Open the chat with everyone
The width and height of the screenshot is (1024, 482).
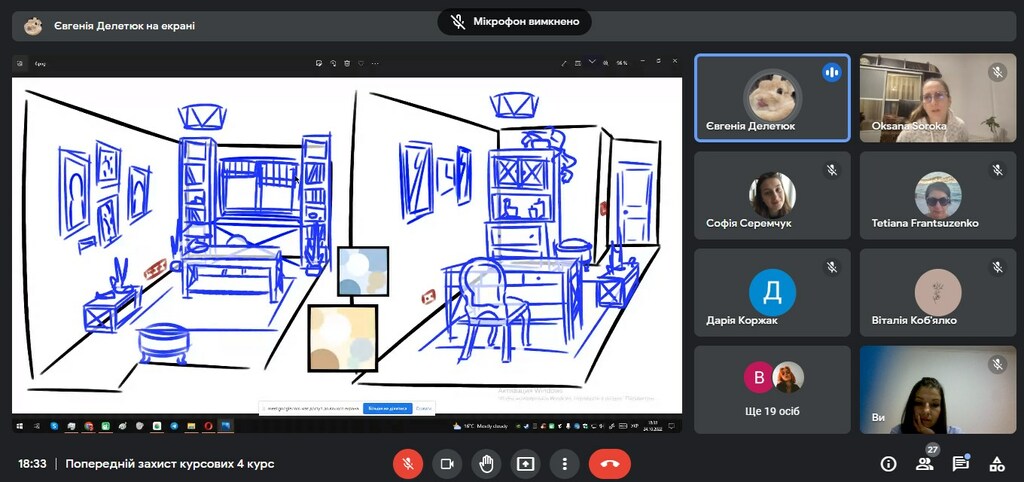coord(960,464)
